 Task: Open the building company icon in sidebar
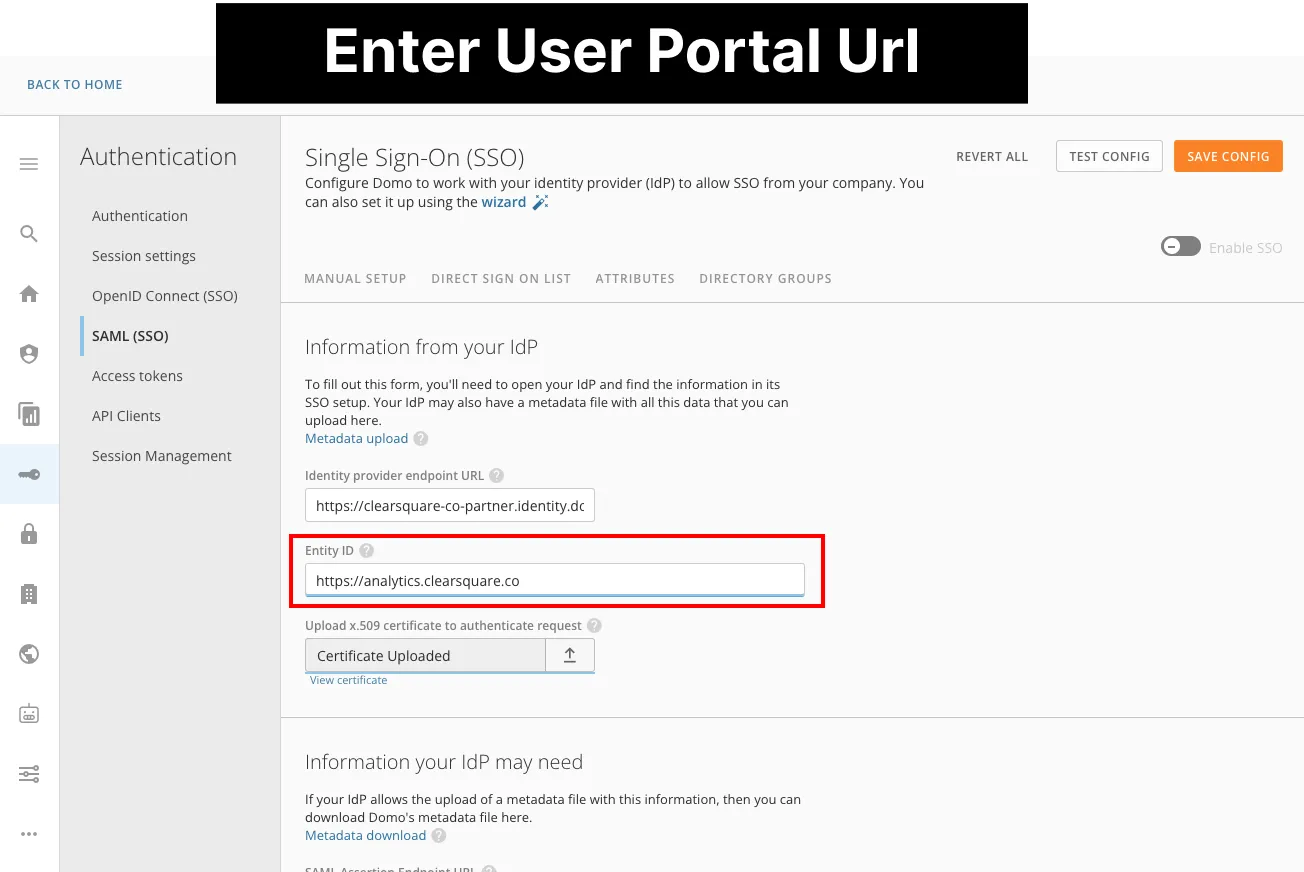tap(29, 594)
